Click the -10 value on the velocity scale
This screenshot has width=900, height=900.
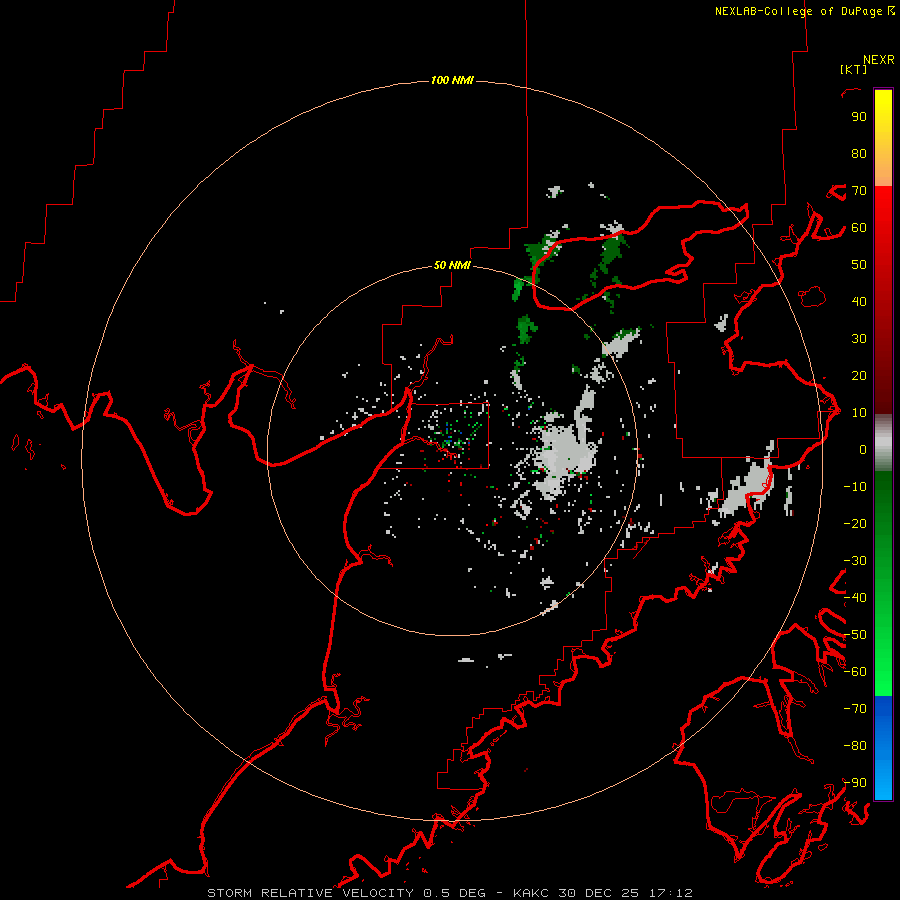click(855, 487)
